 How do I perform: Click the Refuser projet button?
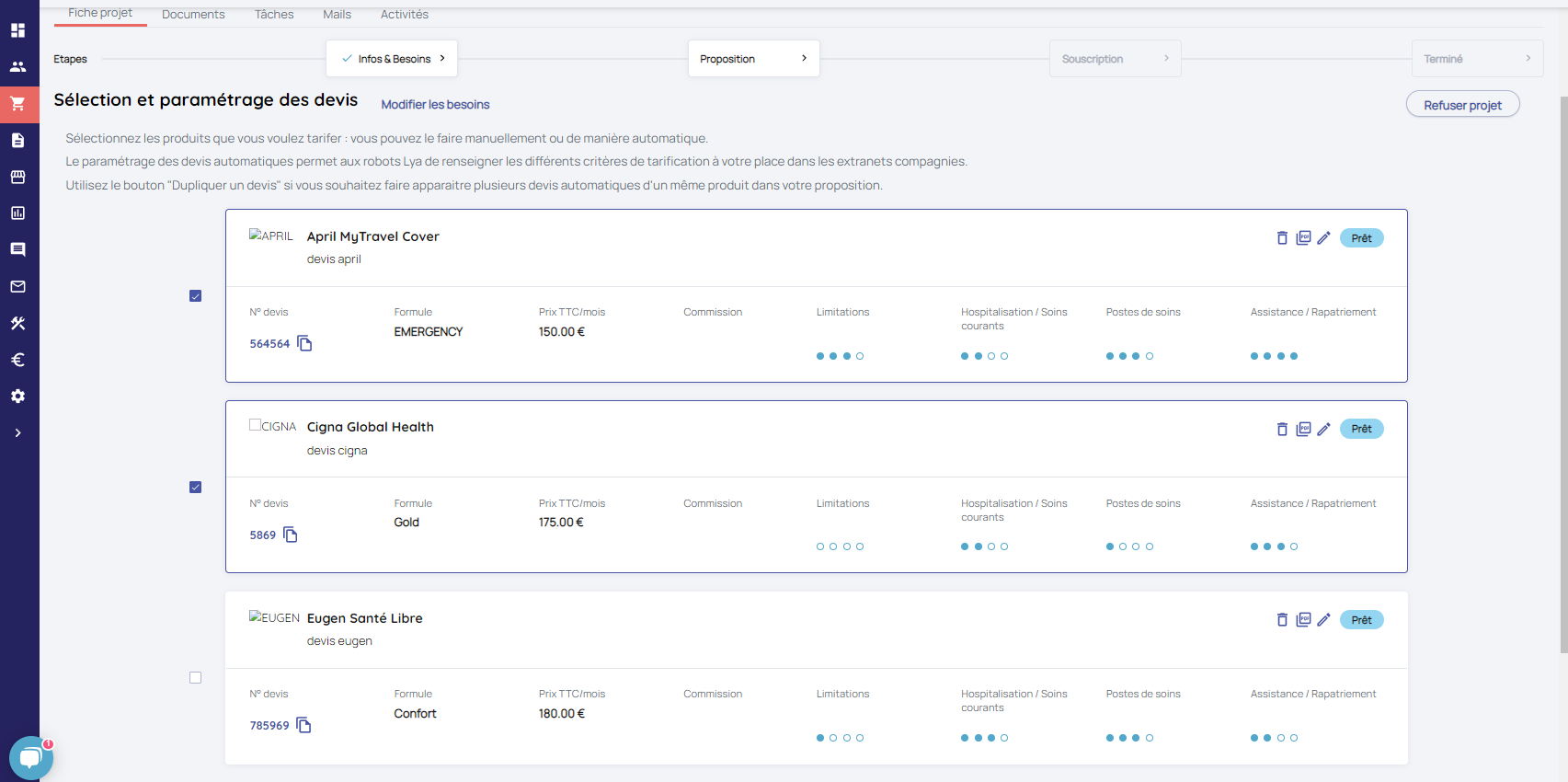point(1462,105)
